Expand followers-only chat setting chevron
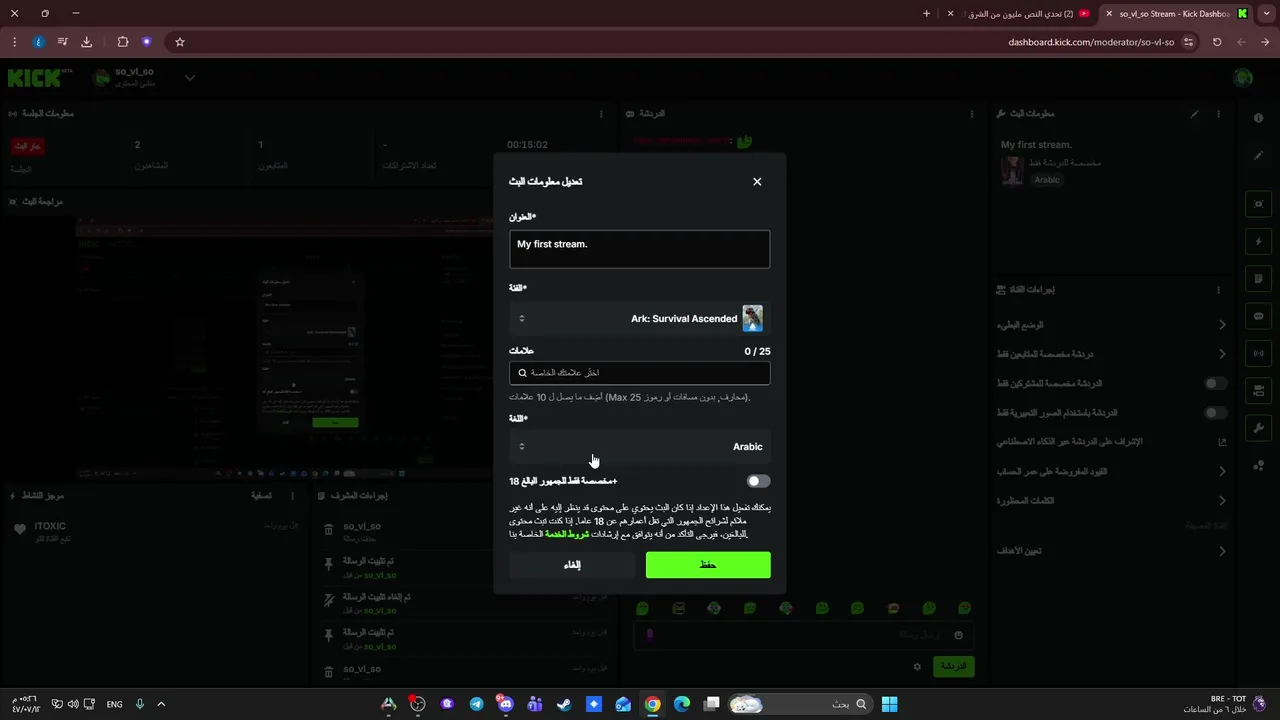The image size is (1280, 720). click(1222, 354)
